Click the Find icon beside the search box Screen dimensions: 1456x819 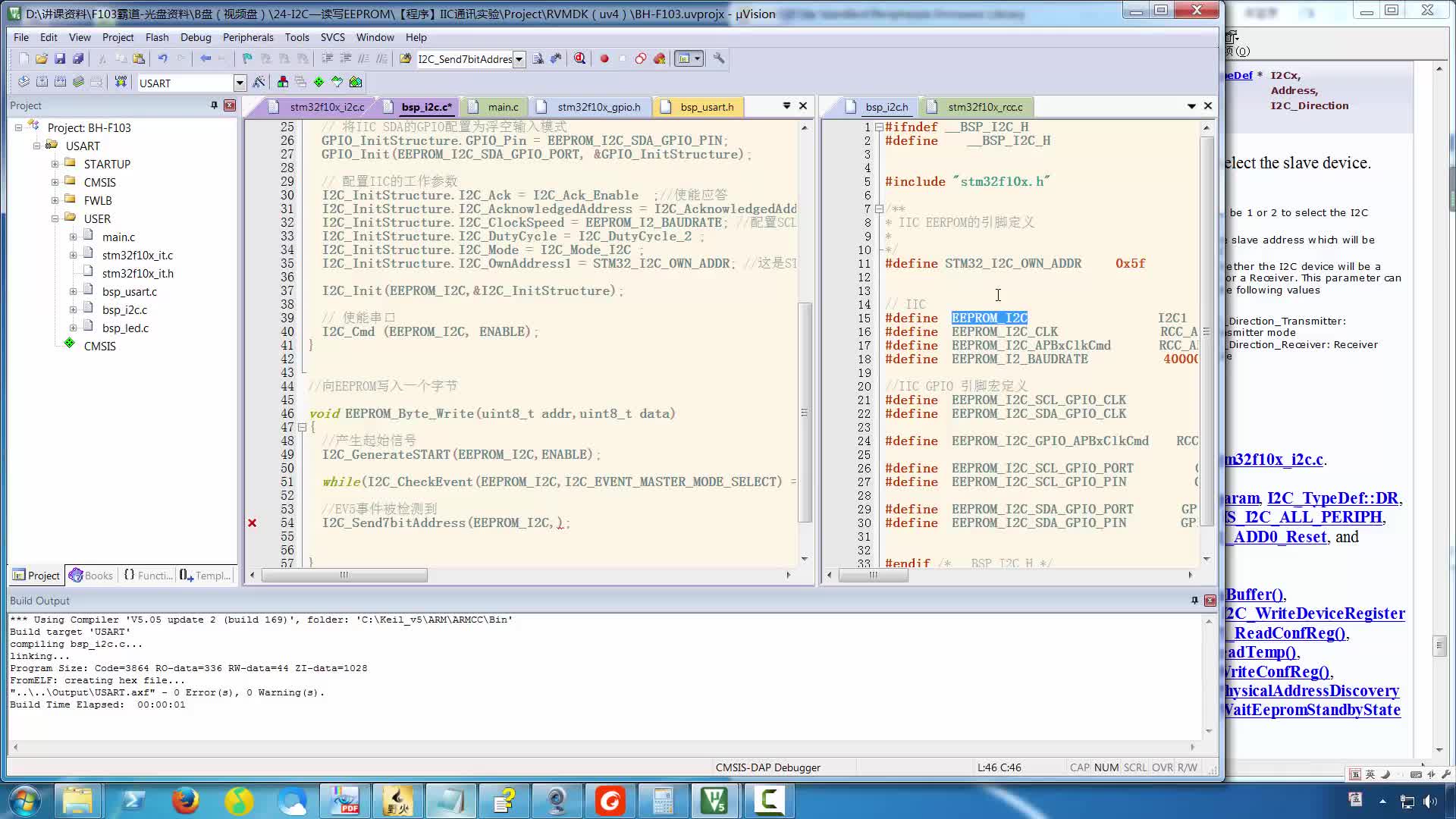pos(538,58)
